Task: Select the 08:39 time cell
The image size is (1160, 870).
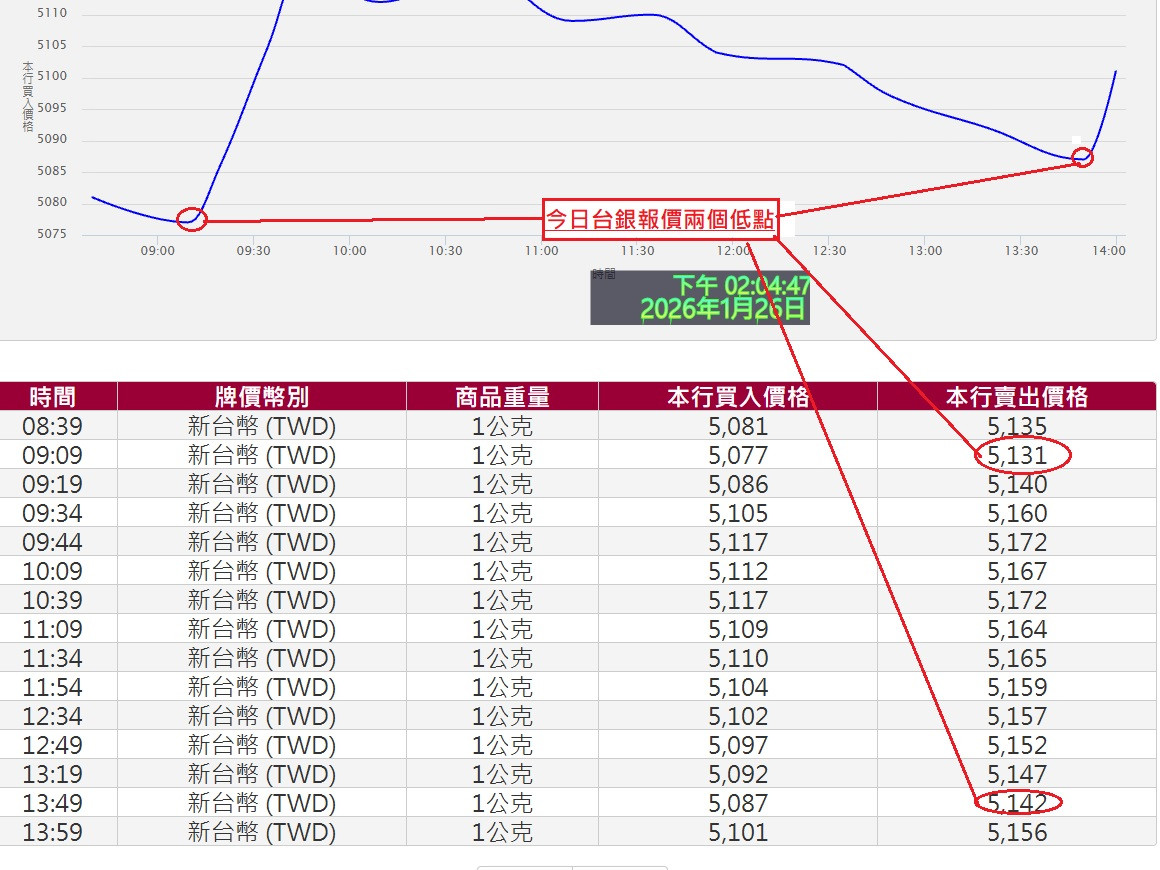Action: click(x=53, y=427)
